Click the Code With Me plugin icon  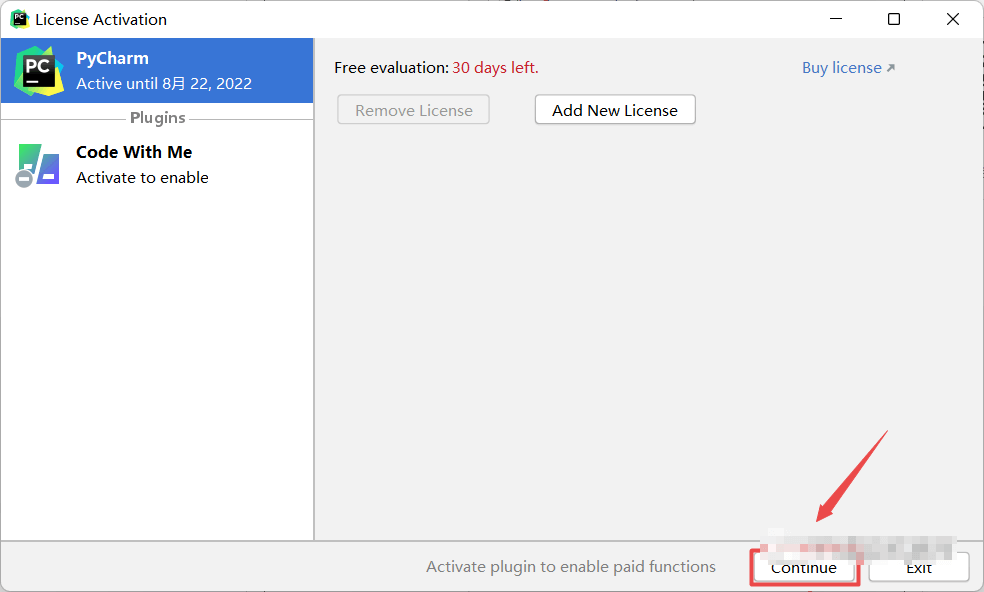(38, 165)
